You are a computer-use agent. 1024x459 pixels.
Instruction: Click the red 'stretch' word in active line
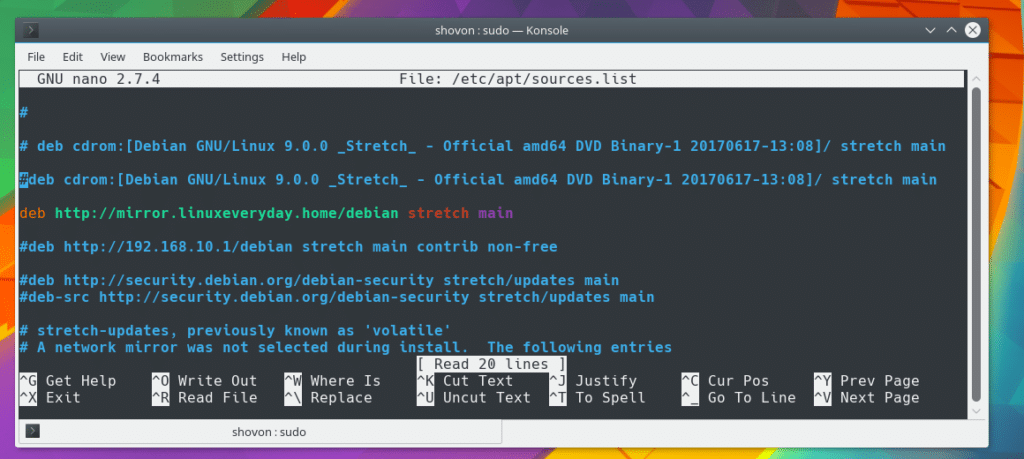(x=438, y=213)
